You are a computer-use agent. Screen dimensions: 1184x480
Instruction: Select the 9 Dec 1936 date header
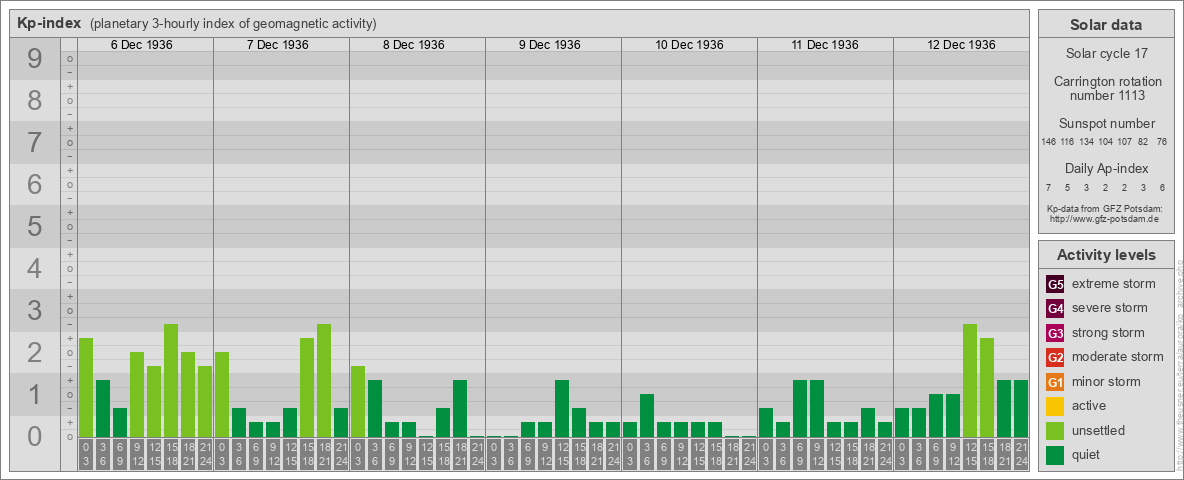point(550,45)
